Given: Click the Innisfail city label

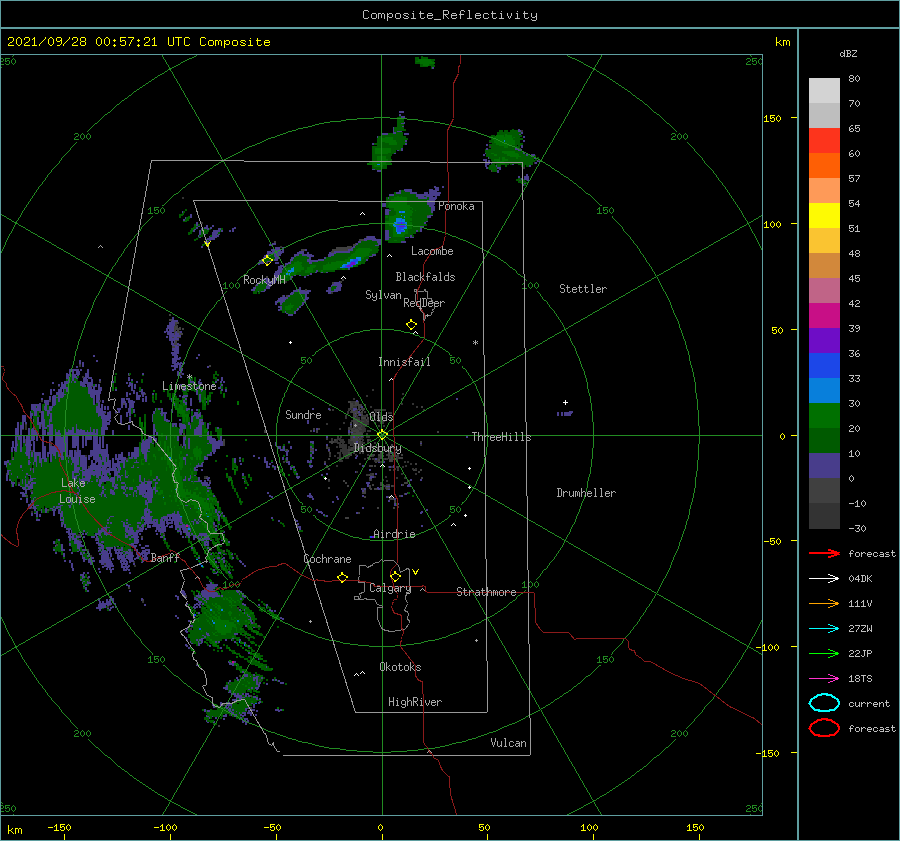Looking at the screenshot, I should 404,362.
